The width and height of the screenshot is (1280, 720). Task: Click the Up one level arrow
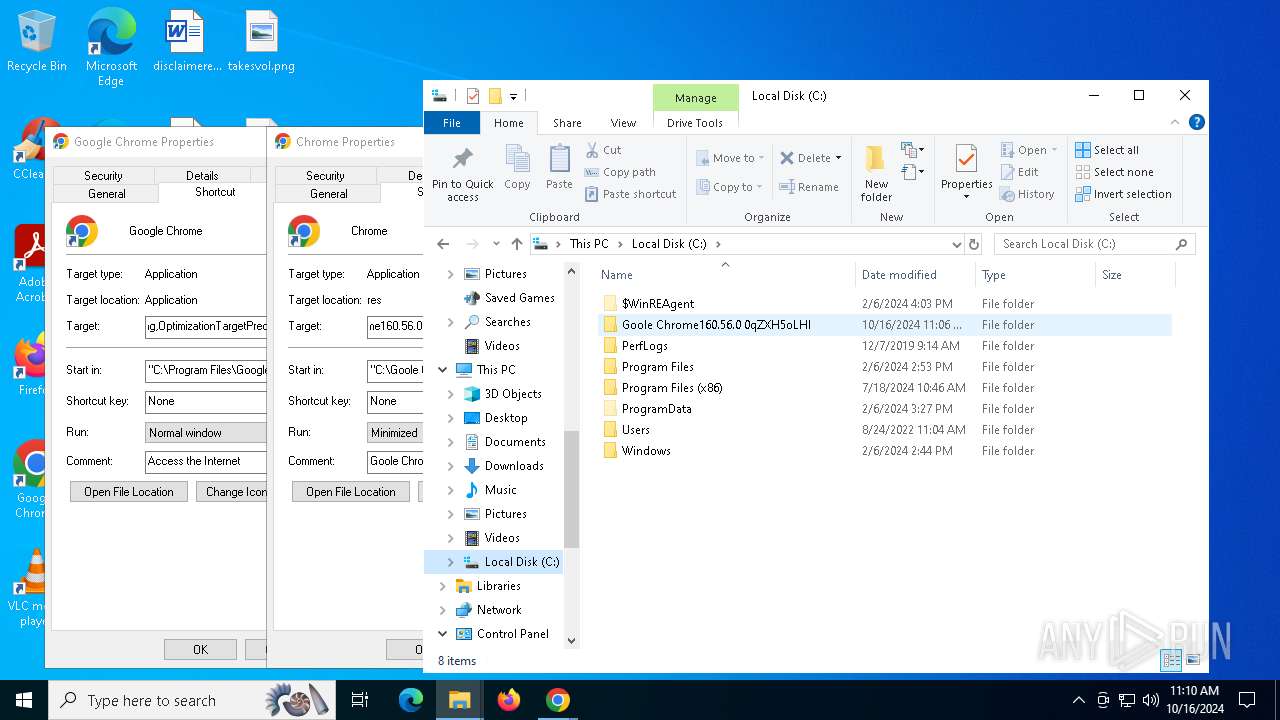pos(516,244)
